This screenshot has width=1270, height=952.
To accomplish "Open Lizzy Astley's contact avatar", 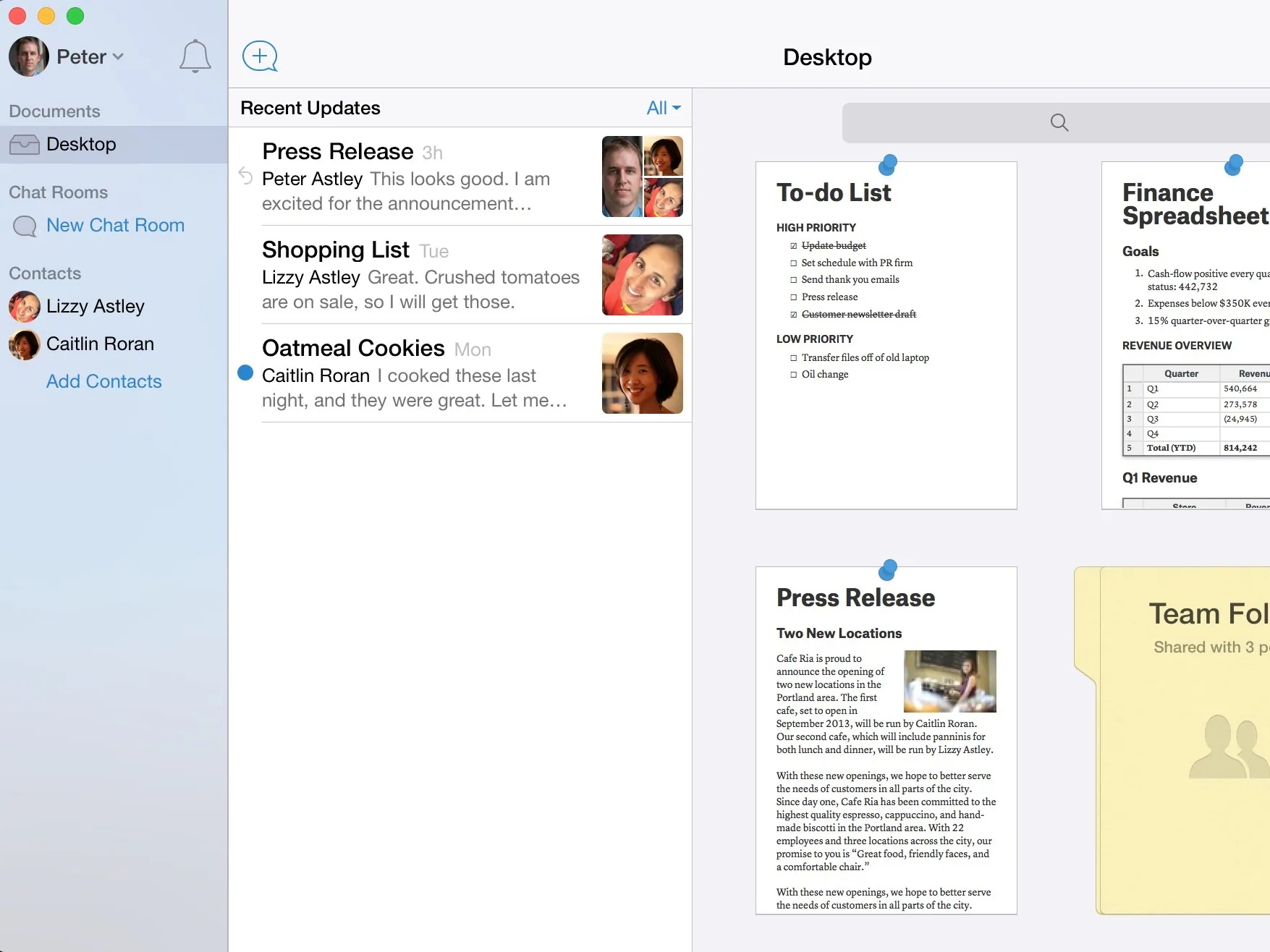I will coord(24,306).
